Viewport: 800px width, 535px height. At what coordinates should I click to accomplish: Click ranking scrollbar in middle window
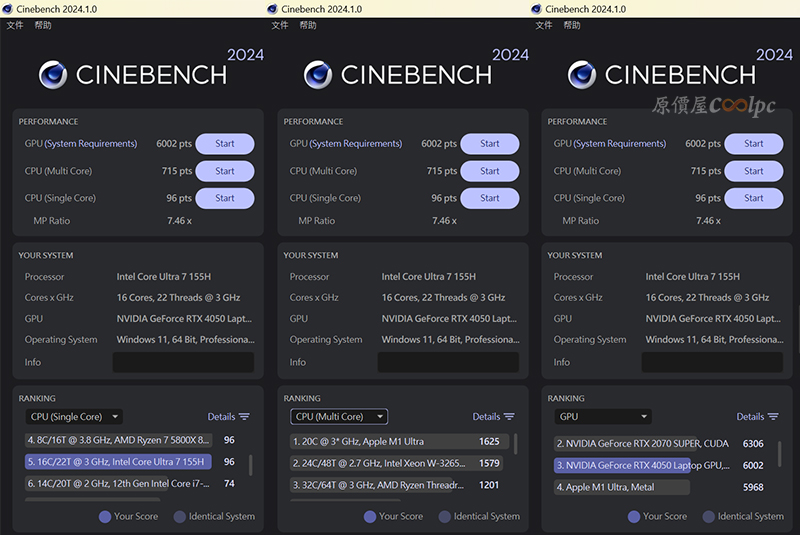tap(515, 444)
